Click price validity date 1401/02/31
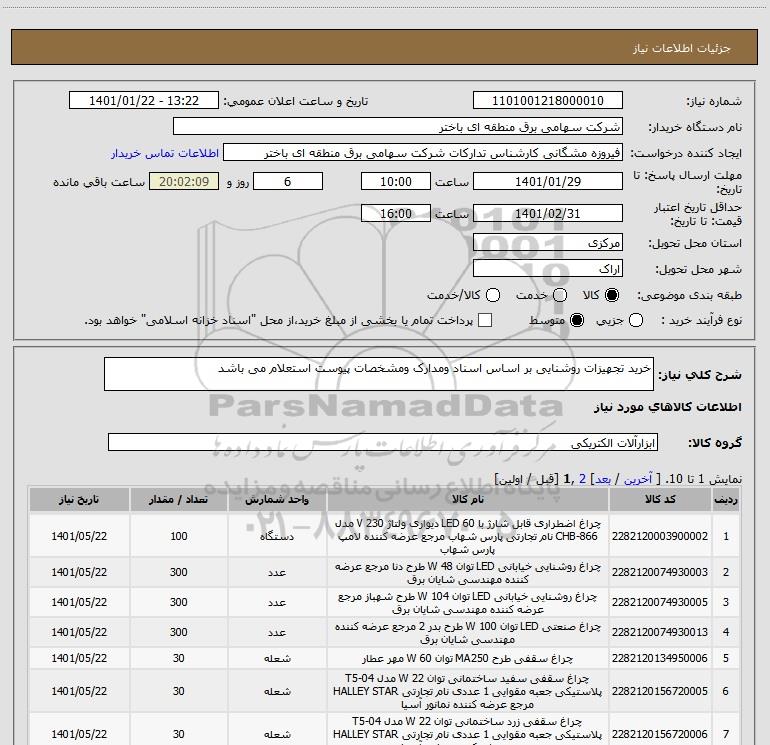Image resolution: width=770 pixels, height=745 pixels. pos(548,213)
